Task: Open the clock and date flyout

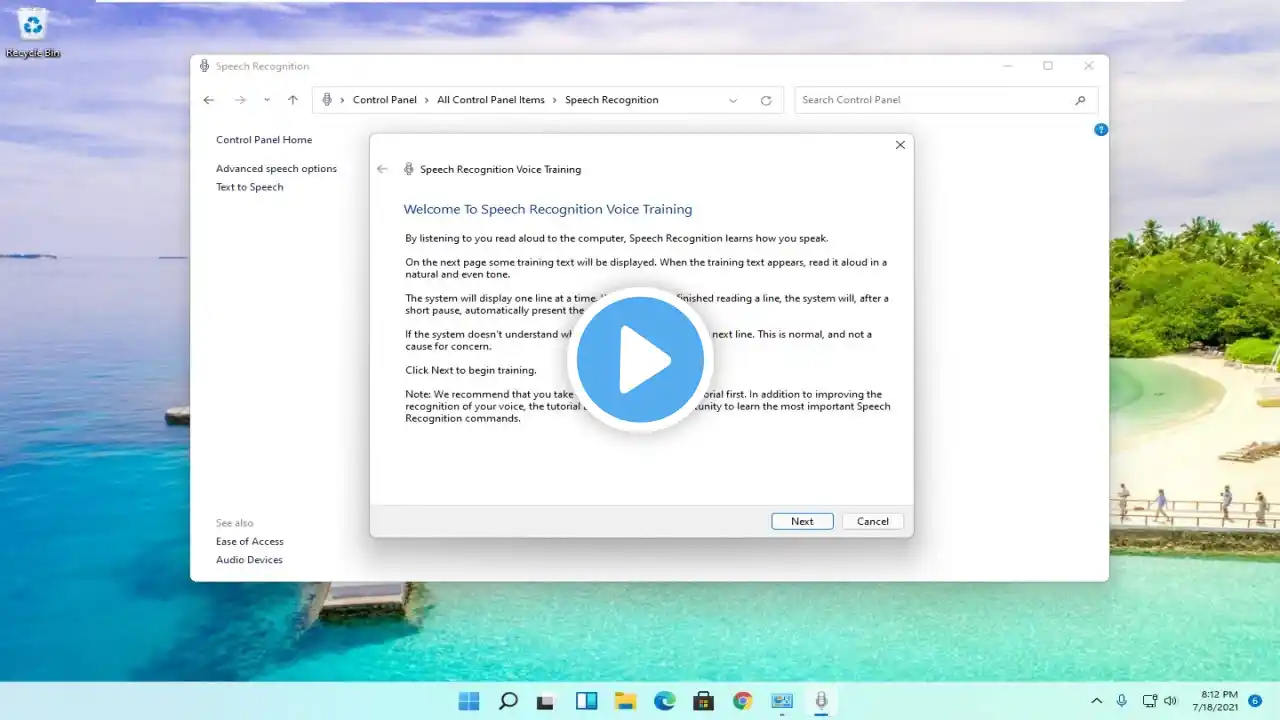Action: pos(1217,701)
